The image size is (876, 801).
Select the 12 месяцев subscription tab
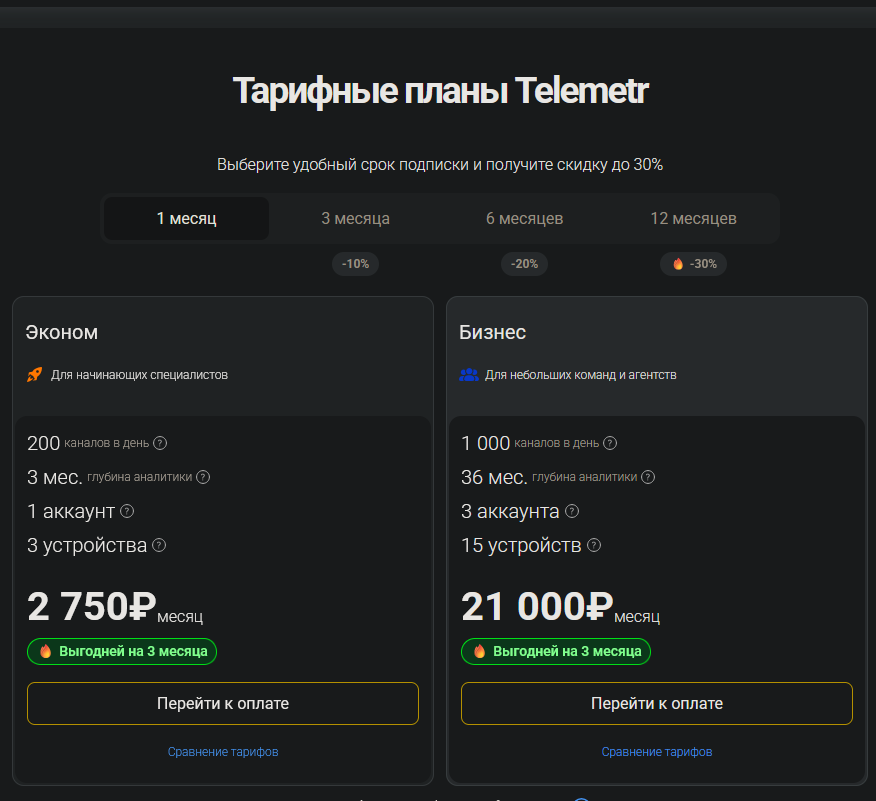coord(693,218)
